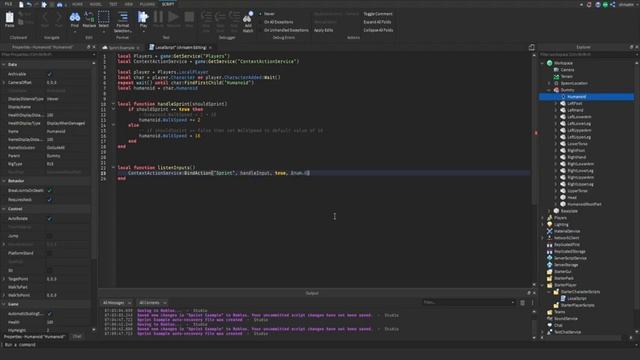Image resolution: width=640 pixels, height=360 pixels.
Task: Toggle the Jump checkbox
Action: [x=50, y=236]
